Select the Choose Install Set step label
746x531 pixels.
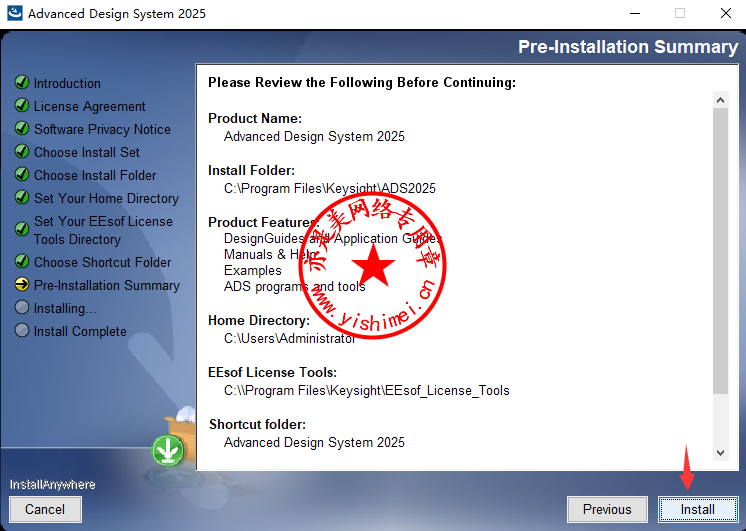pyautogui.click(x=87, y=152)
